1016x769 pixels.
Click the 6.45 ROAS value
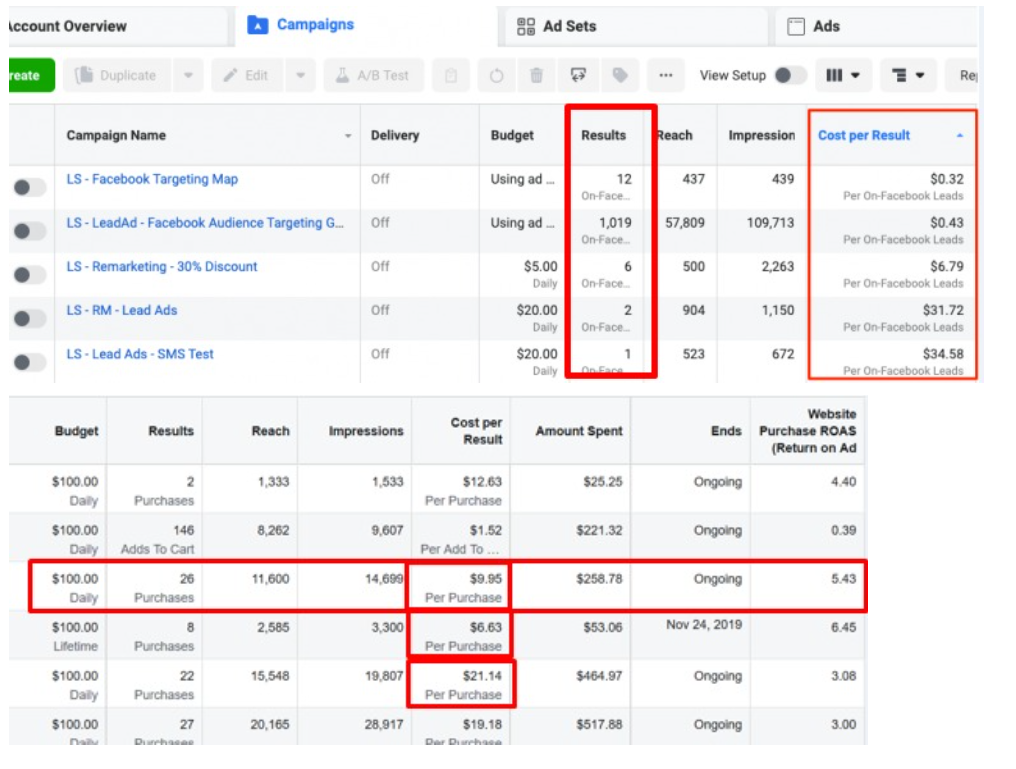[x=844, y=627]
